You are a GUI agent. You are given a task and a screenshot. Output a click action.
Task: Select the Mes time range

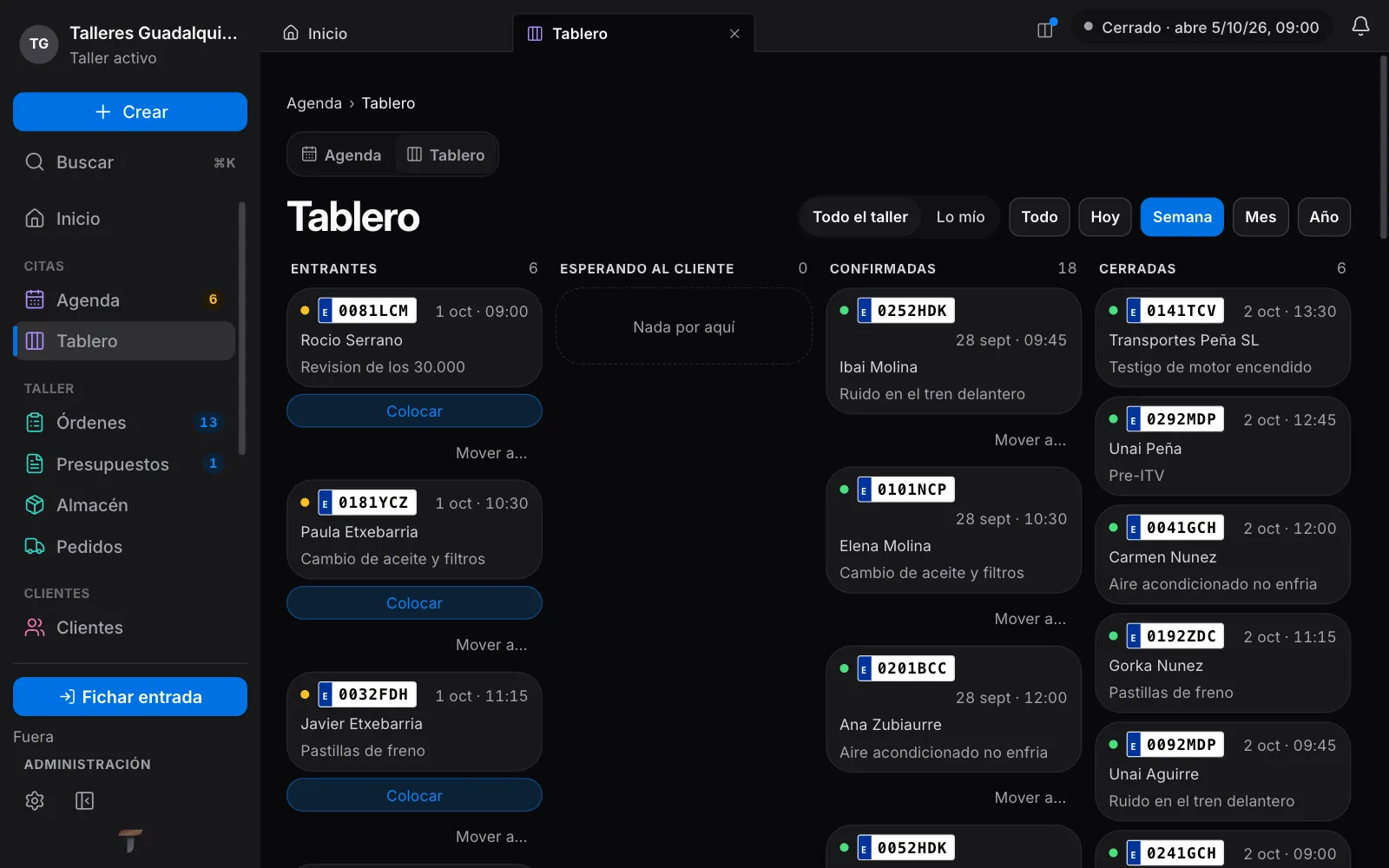[1261, 217]
